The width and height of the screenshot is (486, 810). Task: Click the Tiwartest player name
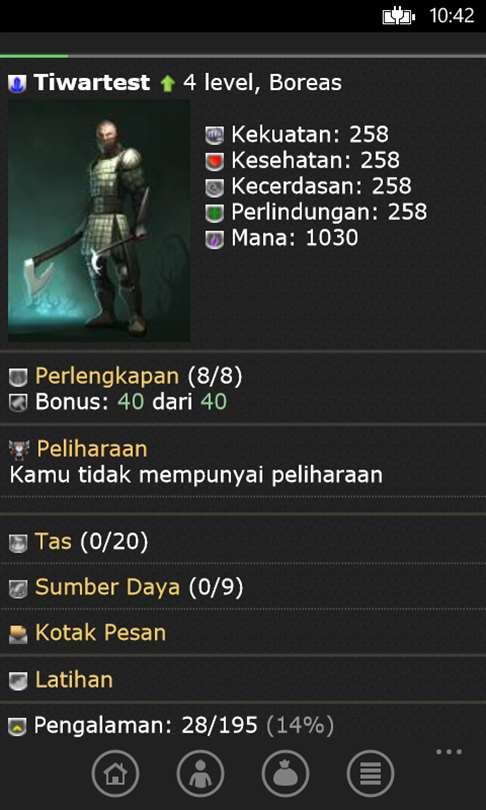92,83
